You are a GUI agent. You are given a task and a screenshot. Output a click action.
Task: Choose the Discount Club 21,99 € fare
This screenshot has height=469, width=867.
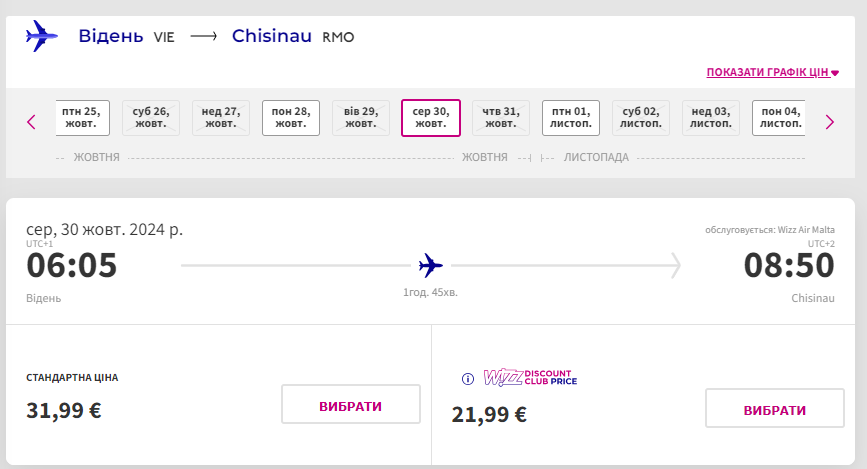tap(774, 410)
